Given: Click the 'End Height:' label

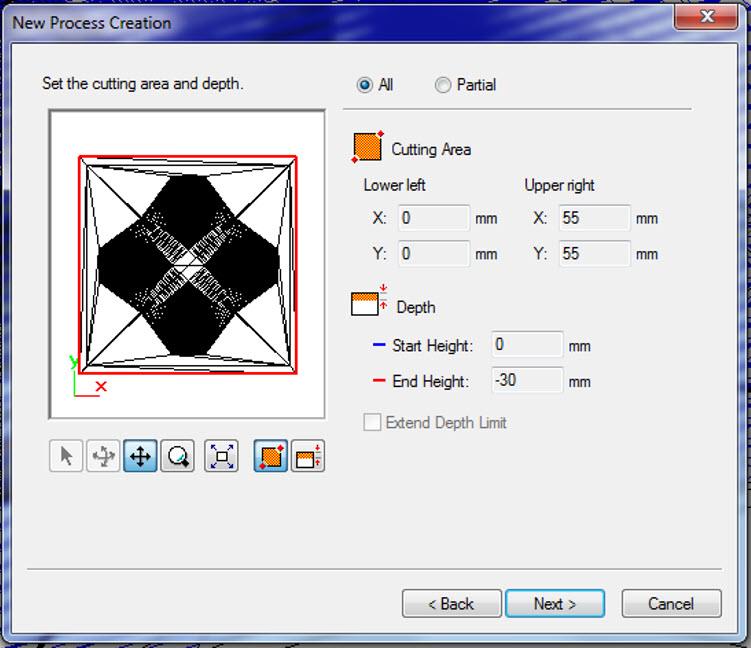Looking at the screenshot, I should (431, 381).
